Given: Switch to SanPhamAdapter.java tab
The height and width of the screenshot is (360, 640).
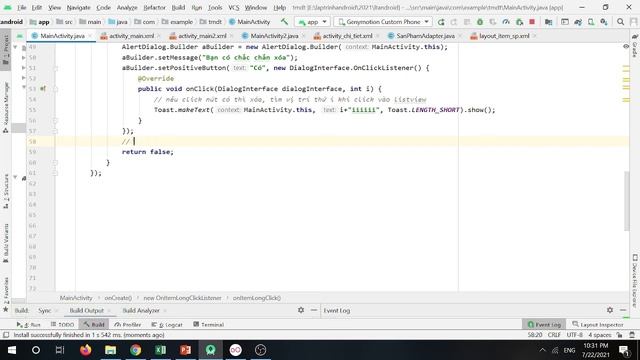Looking at the screenshot, I should point(425,36).
